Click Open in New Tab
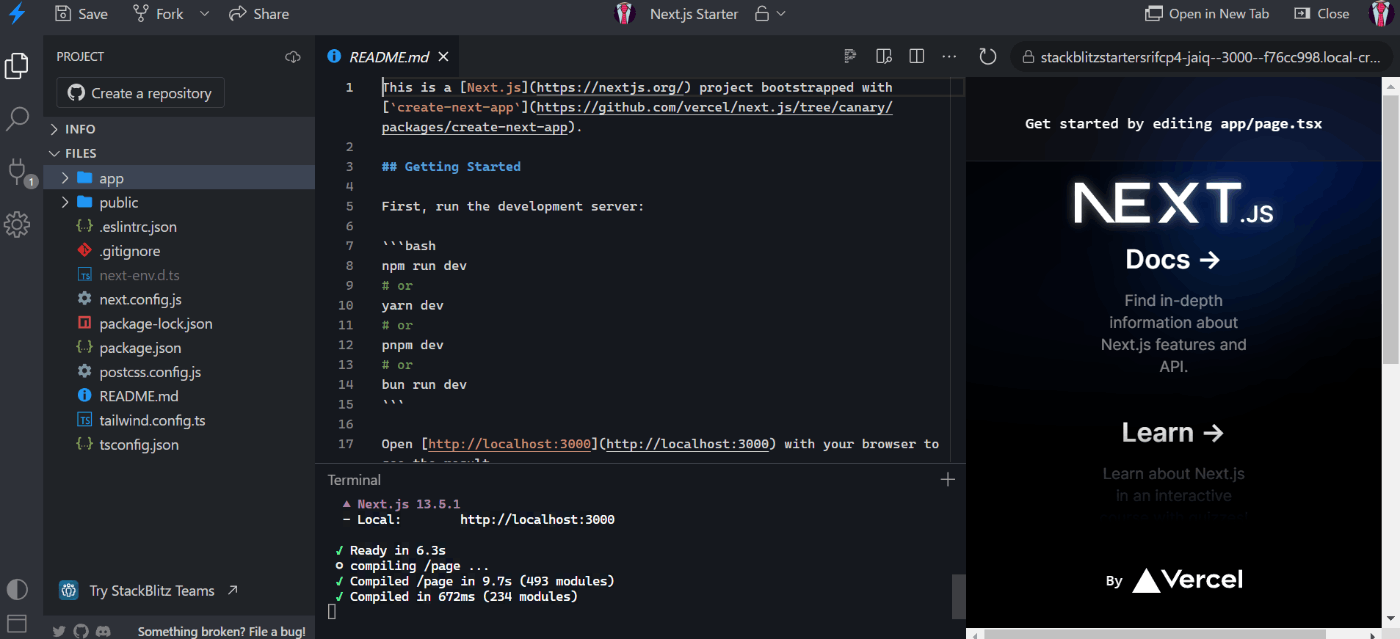Image resolution: width=1400 pixels, height=639 pixels. click(1207, 14)
